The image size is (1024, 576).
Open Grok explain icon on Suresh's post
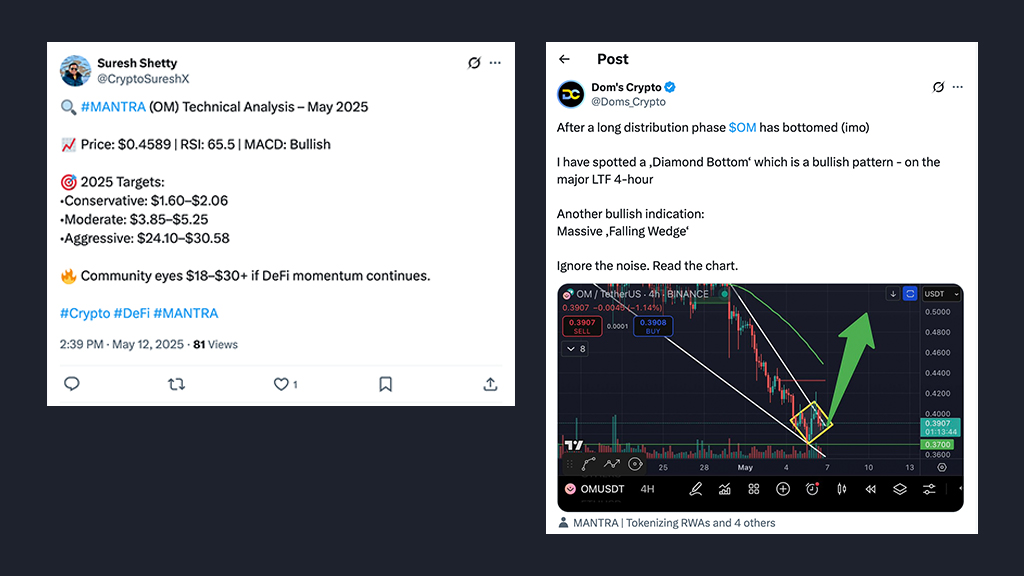pos(474,63)
